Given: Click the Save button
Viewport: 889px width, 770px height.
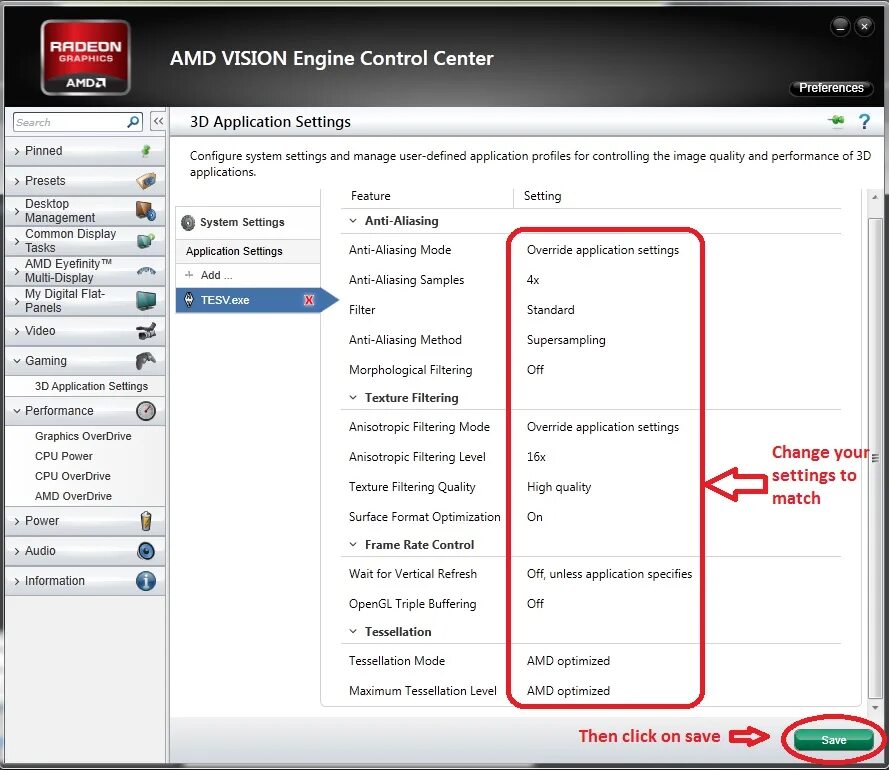Looking at the screenshot, I should point(833,739).
